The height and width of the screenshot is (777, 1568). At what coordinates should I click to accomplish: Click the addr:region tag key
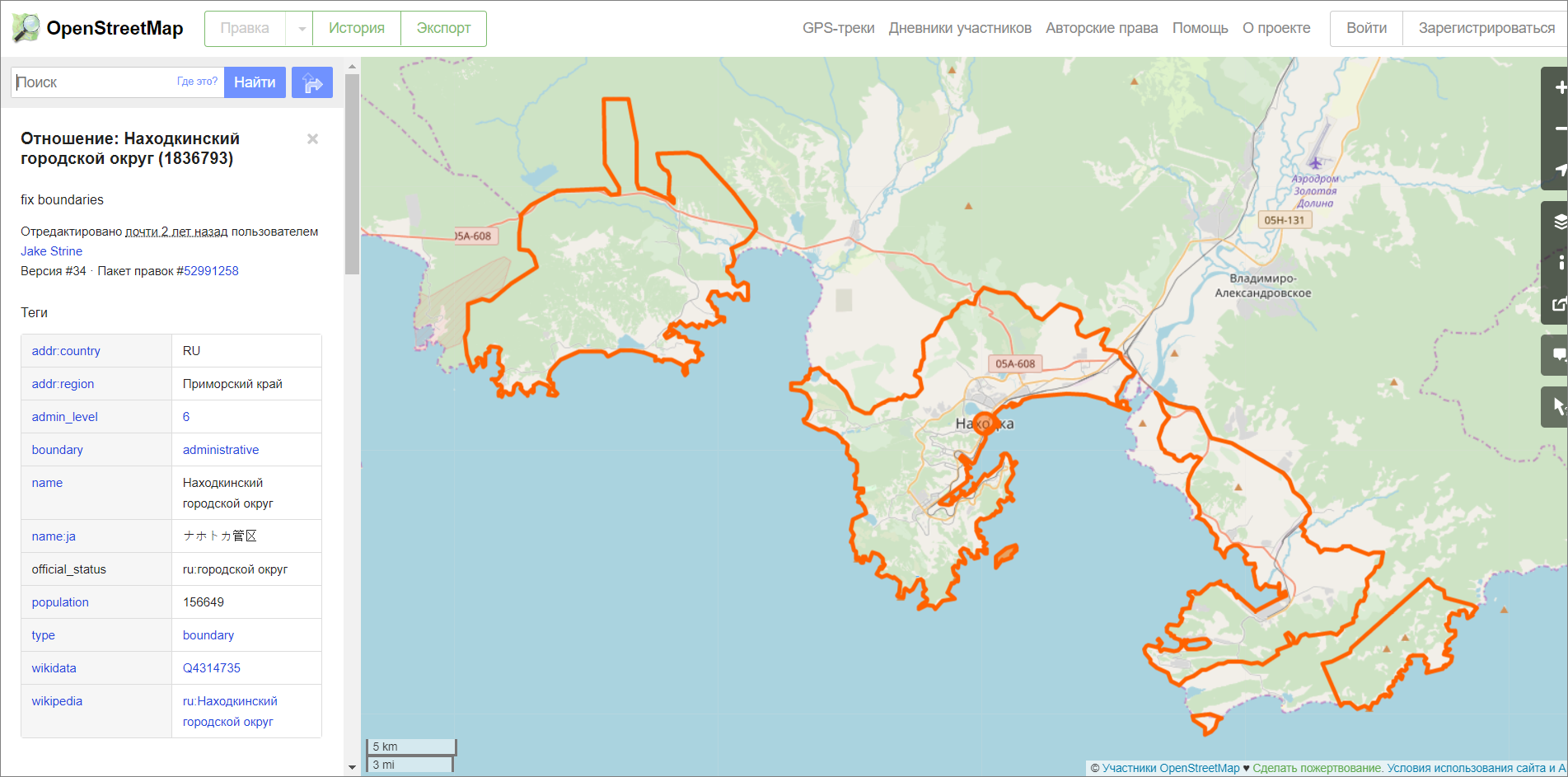coord(63,384)
